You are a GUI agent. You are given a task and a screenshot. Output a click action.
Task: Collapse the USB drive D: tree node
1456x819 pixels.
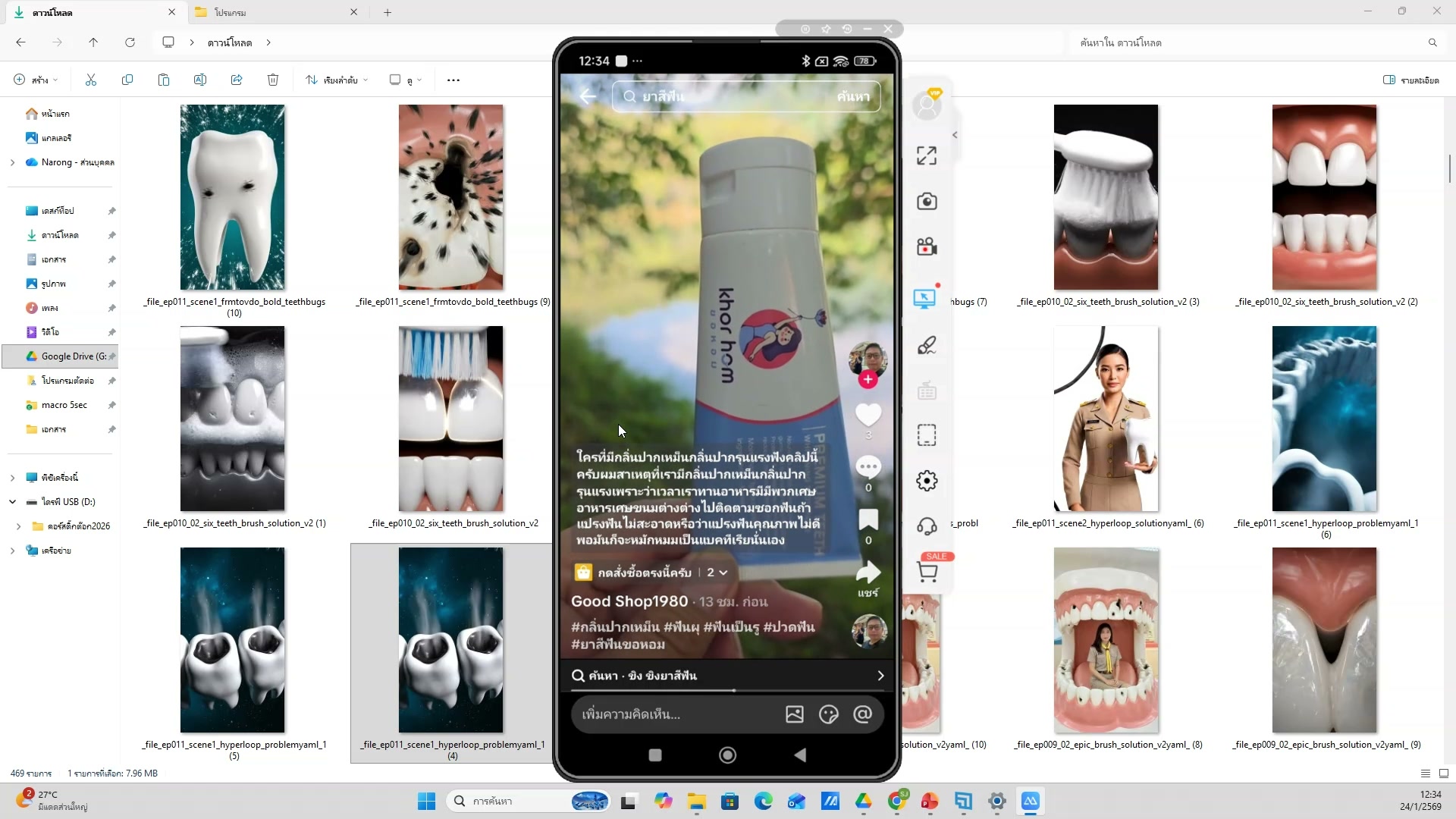(12, 502)
